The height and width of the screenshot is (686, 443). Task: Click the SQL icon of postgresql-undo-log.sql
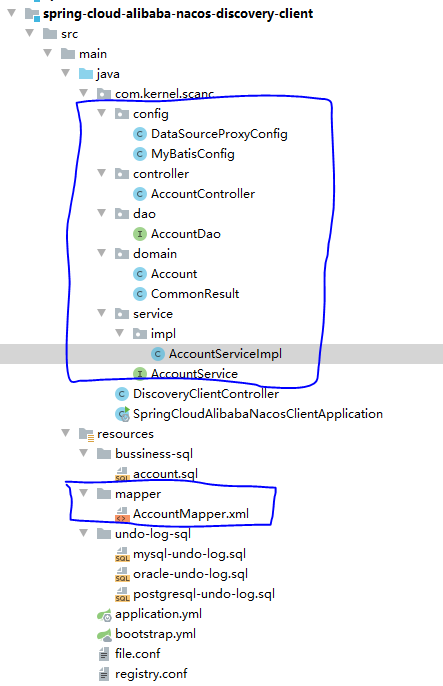pyautogui.click(x=122, y=594)
